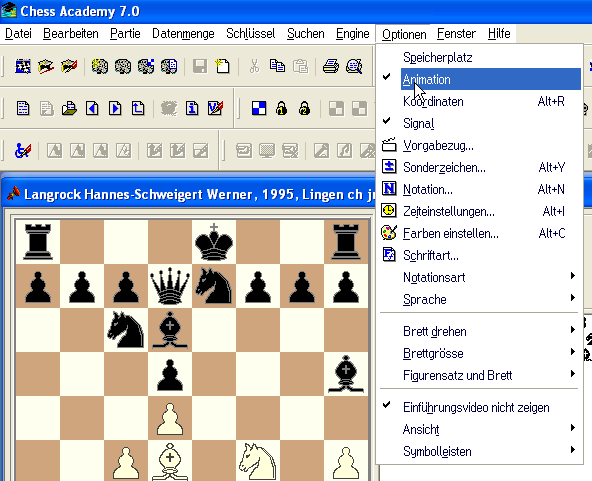This screenshot has width=592, height=481.
Task: Open print preview magnifier icon
Action: [354, 66]
